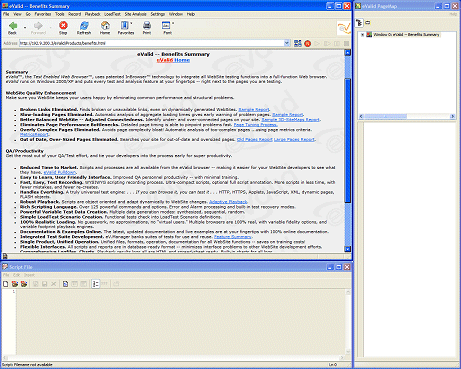Screen dimensions: 461x369
Task: Click the first open-script icon in Script File
Action: [15, 284]
